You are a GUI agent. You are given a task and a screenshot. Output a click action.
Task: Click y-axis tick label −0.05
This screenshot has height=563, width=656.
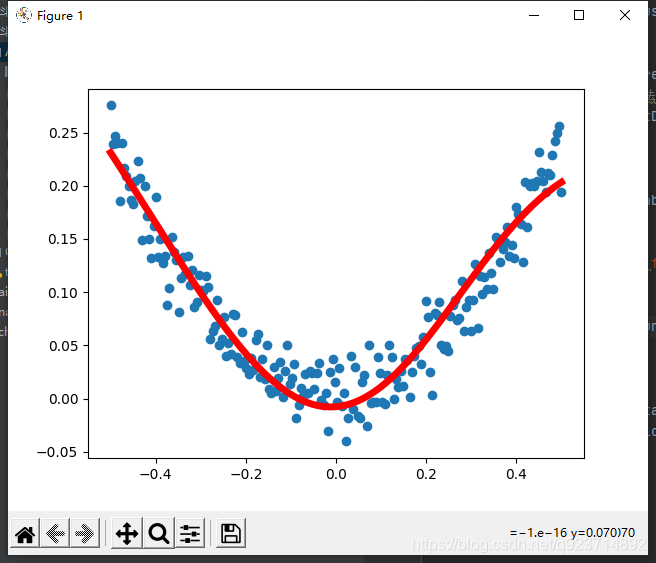[57, 452]
